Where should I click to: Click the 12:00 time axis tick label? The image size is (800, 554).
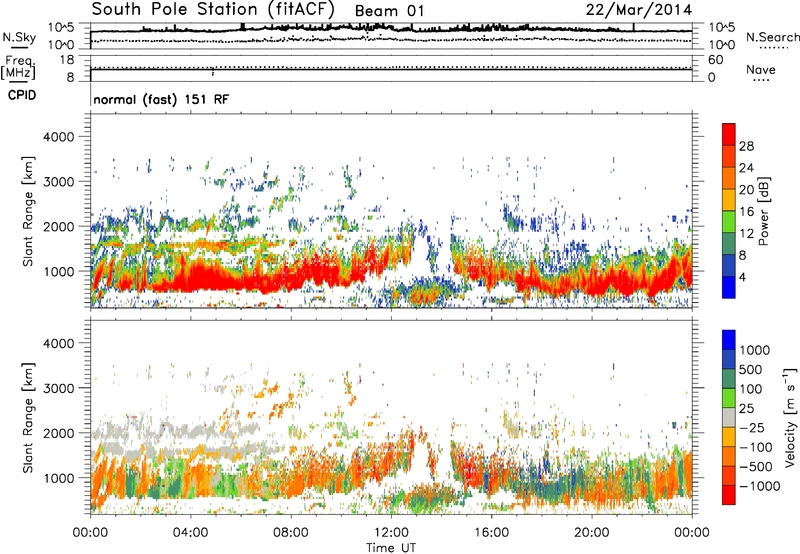pyautogui.click(x=391, y=533)
